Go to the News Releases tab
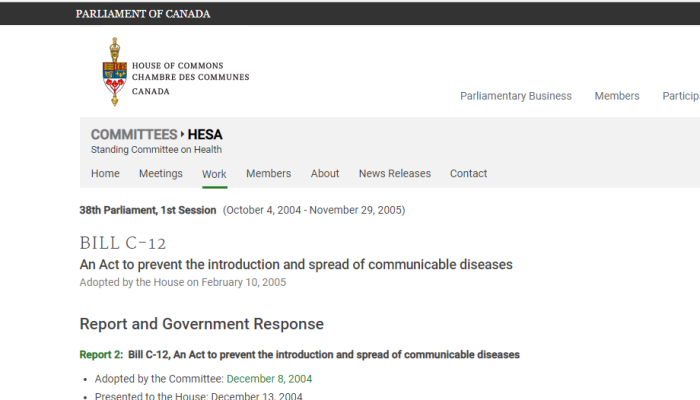Image resolution: width=700 pixels, height=400 pixels. click(395, 174)
